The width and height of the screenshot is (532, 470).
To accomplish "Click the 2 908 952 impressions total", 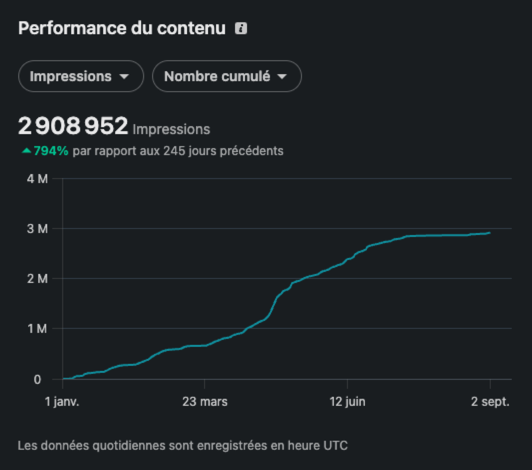I will coord(73,126).
